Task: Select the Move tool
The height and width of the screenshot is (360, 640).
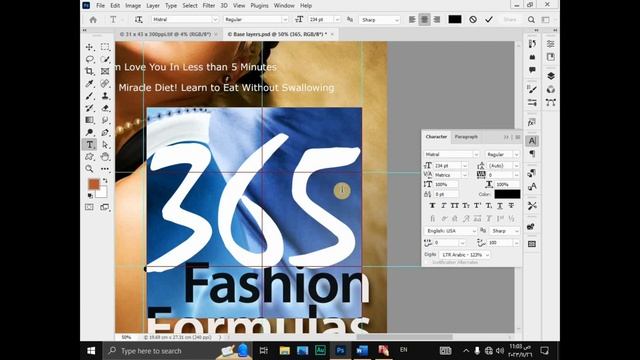Action: (89, 47)
